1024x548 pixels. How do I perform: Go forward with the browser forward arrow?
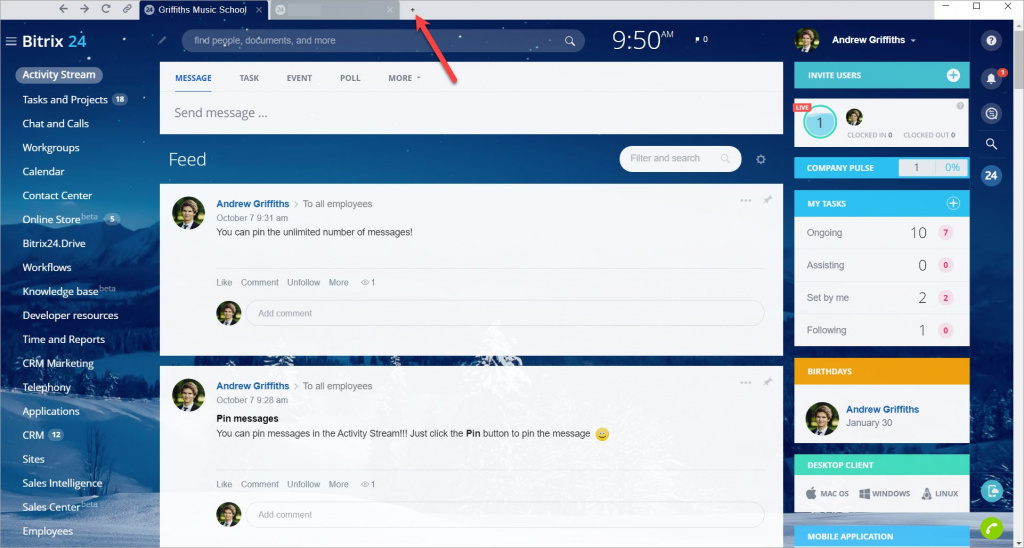(x=84, y=8)
